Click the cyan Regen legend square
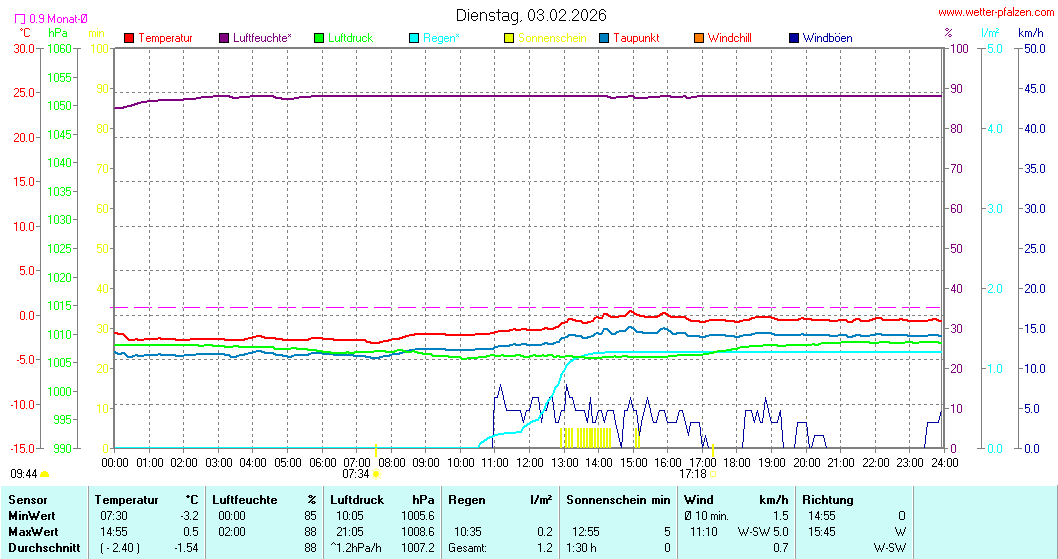This screenshot has width=1058, height=559. coord(414,38)
